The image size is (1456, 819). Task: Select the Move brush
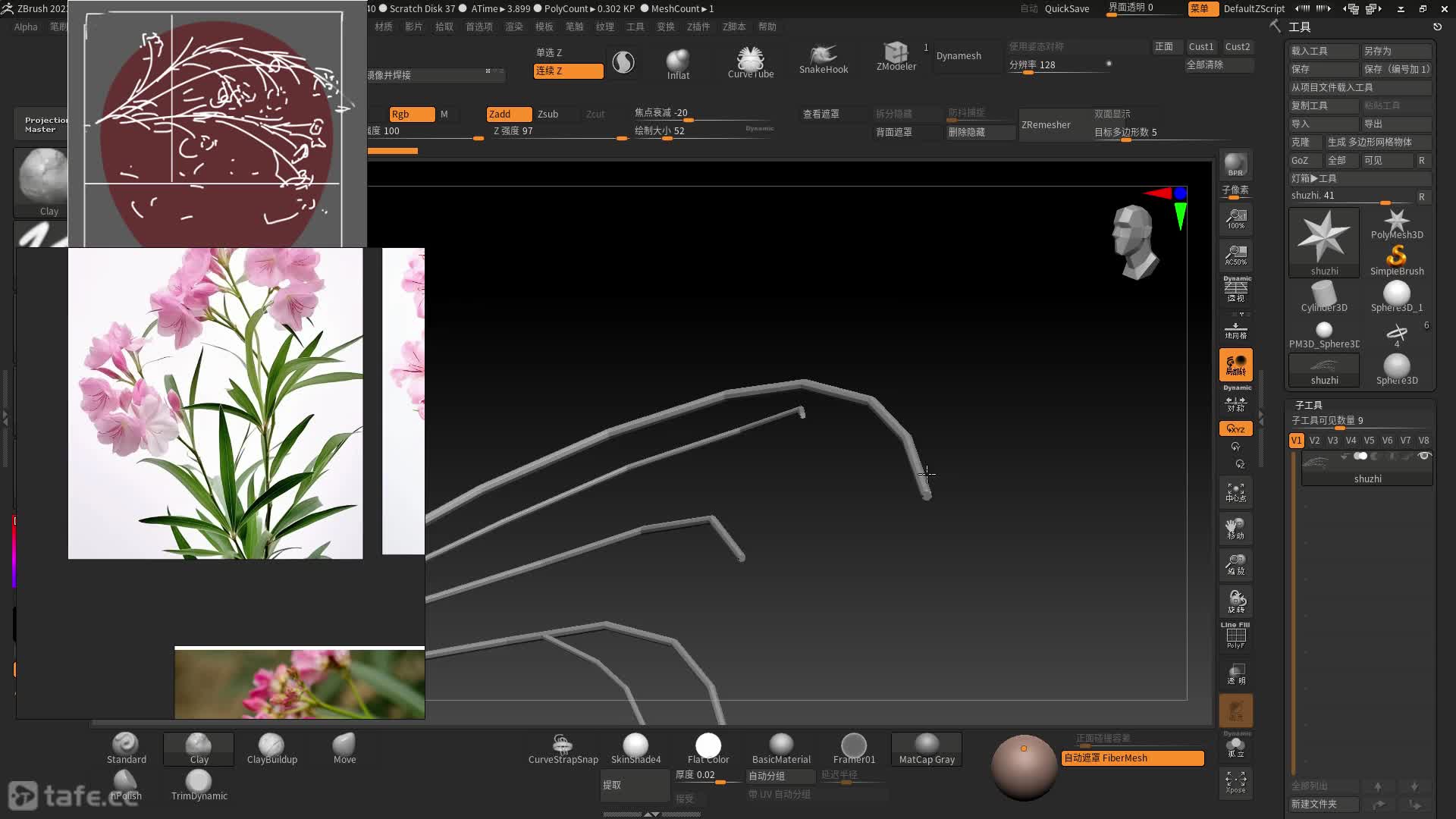(x=344, y=748)
